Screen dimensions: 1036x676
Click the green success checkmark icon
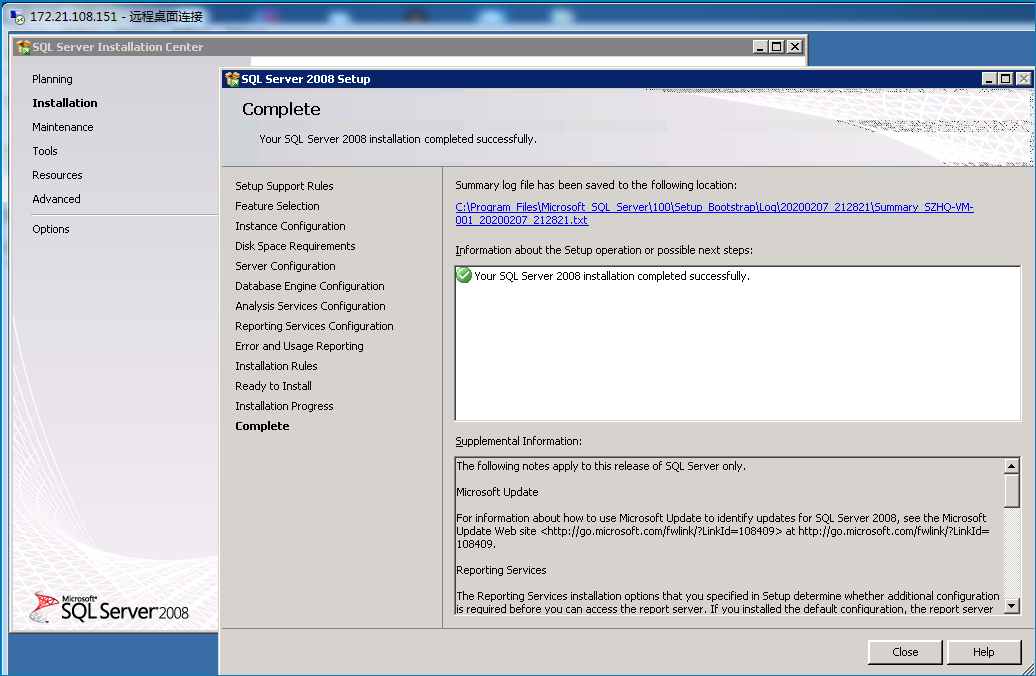coord(464,276)
